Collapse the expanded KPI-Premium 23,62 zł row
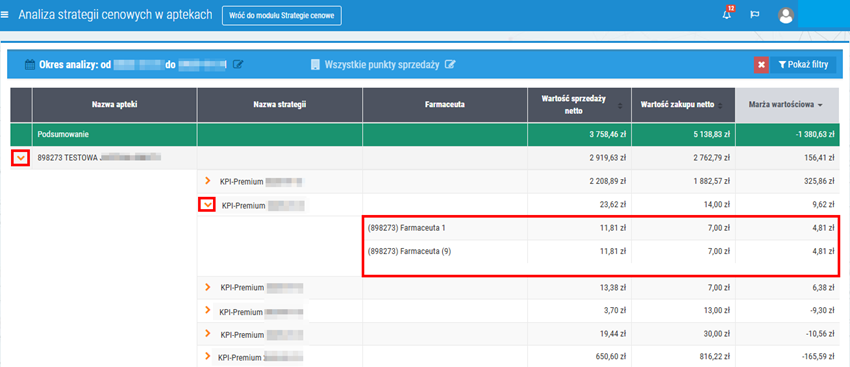 coord(207,205)
